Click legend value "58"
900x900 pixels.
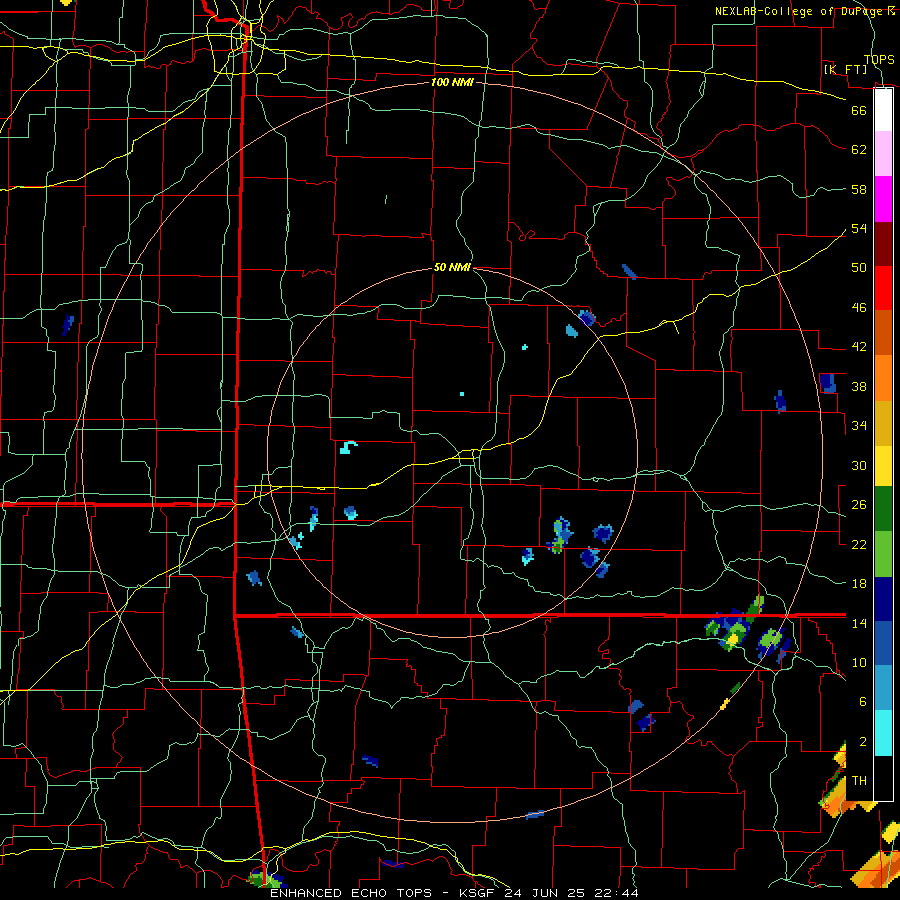(x=859, y=189)
